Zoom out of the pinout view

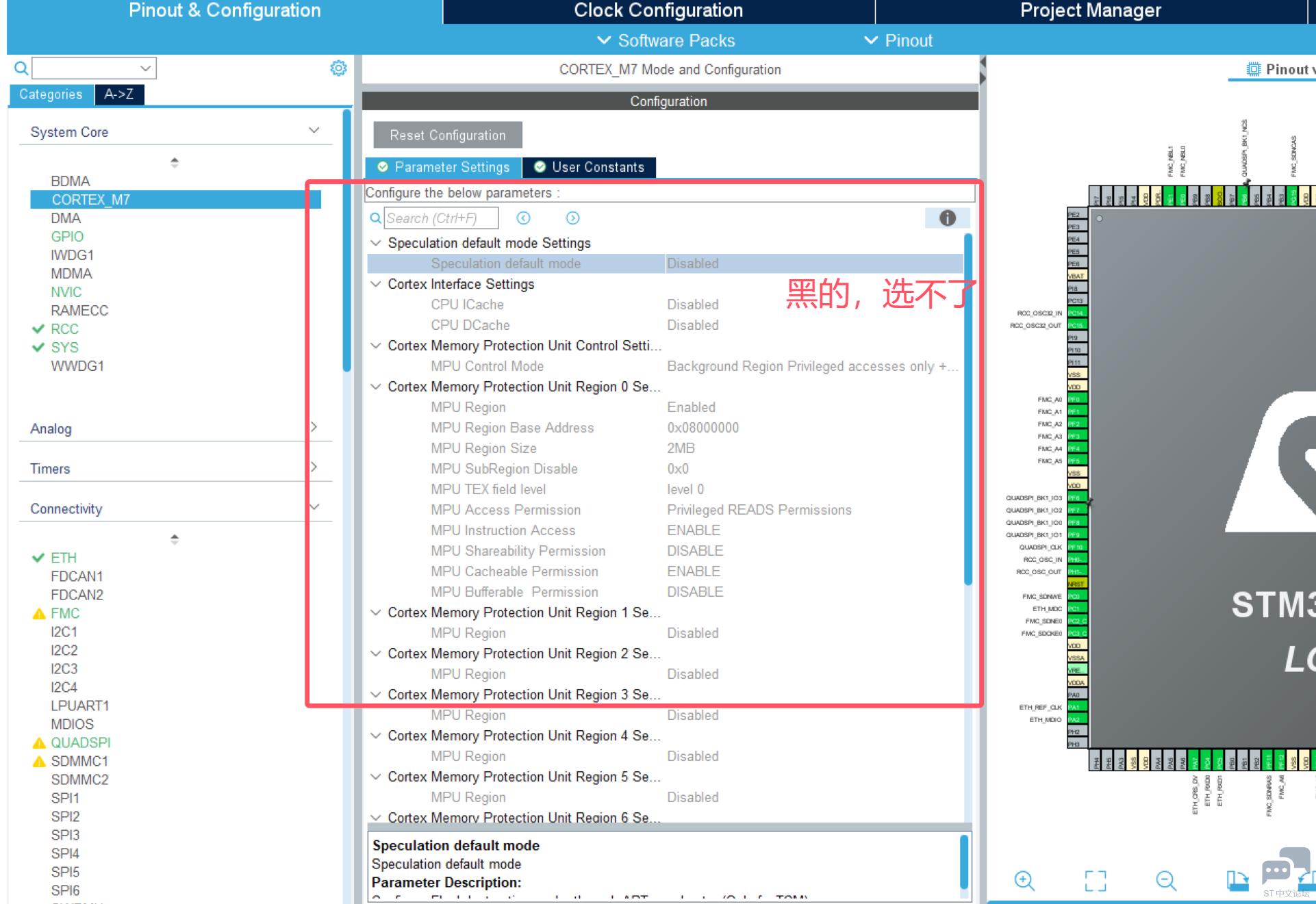1165,880
